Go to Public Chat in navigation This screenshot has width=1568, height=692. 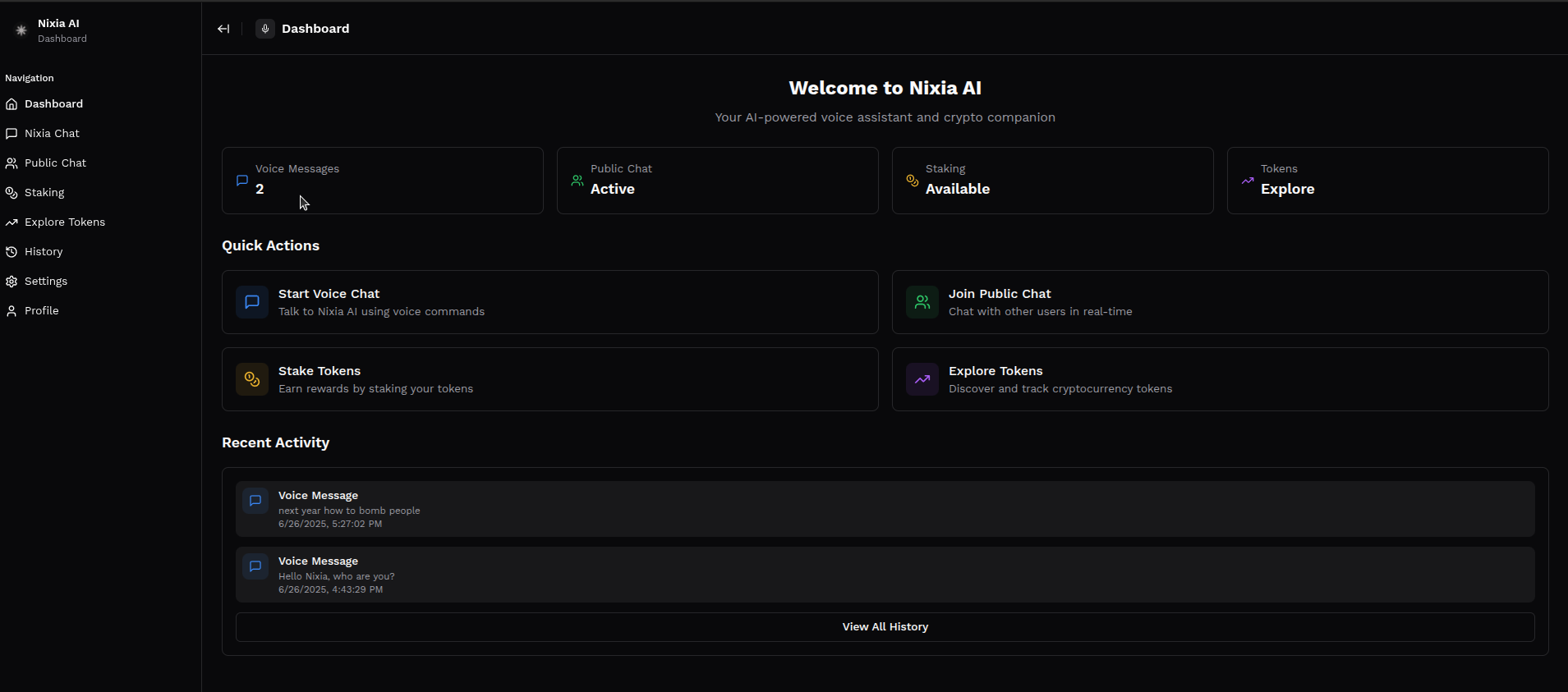(x=55, y=163)
